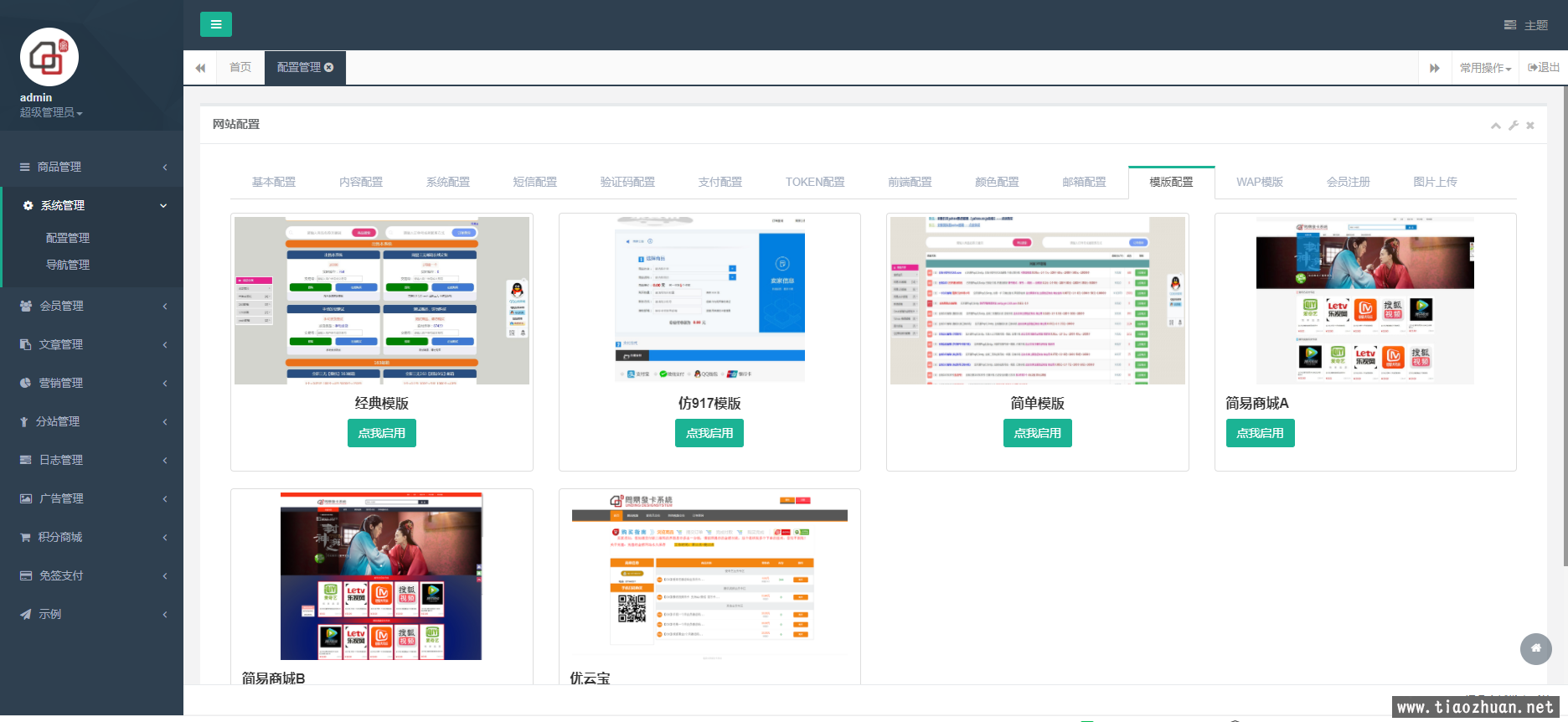Screen dimensions: 1568x722
Task: Click the 分站管理 icon
Action: (23, 421)
